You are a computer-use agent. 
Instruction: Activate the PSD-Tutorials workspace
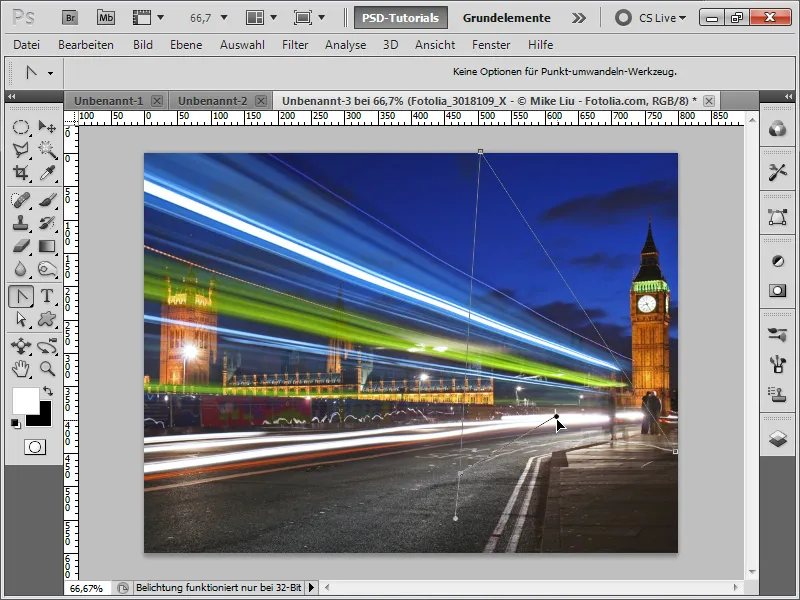tap(401, 18)
